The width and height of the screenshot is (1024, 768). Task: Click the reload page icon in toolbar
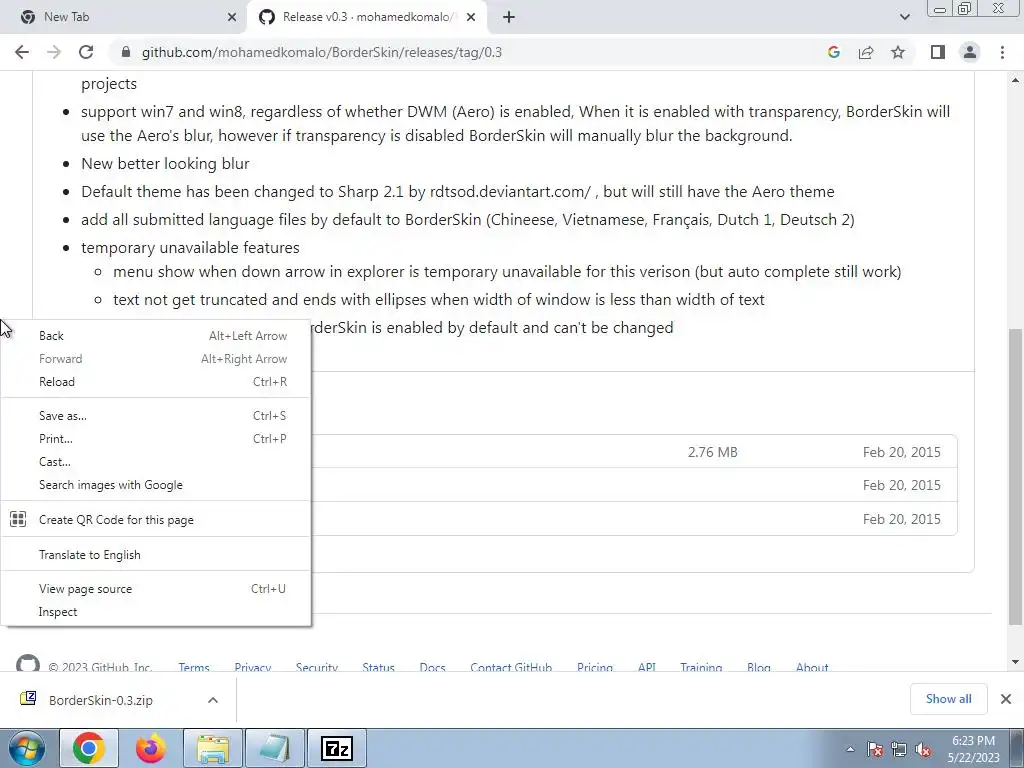(x=86, y=52)
